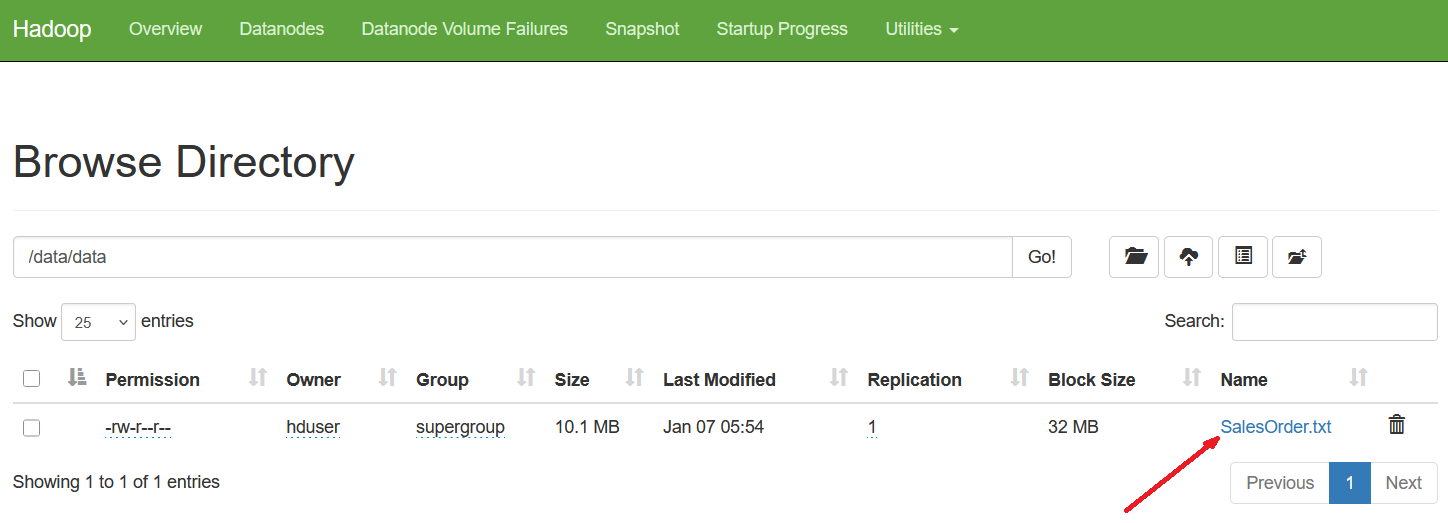Viewport: 1448px width, 523px height.
Task: Open the Datanodes tab
Action: 281,29
